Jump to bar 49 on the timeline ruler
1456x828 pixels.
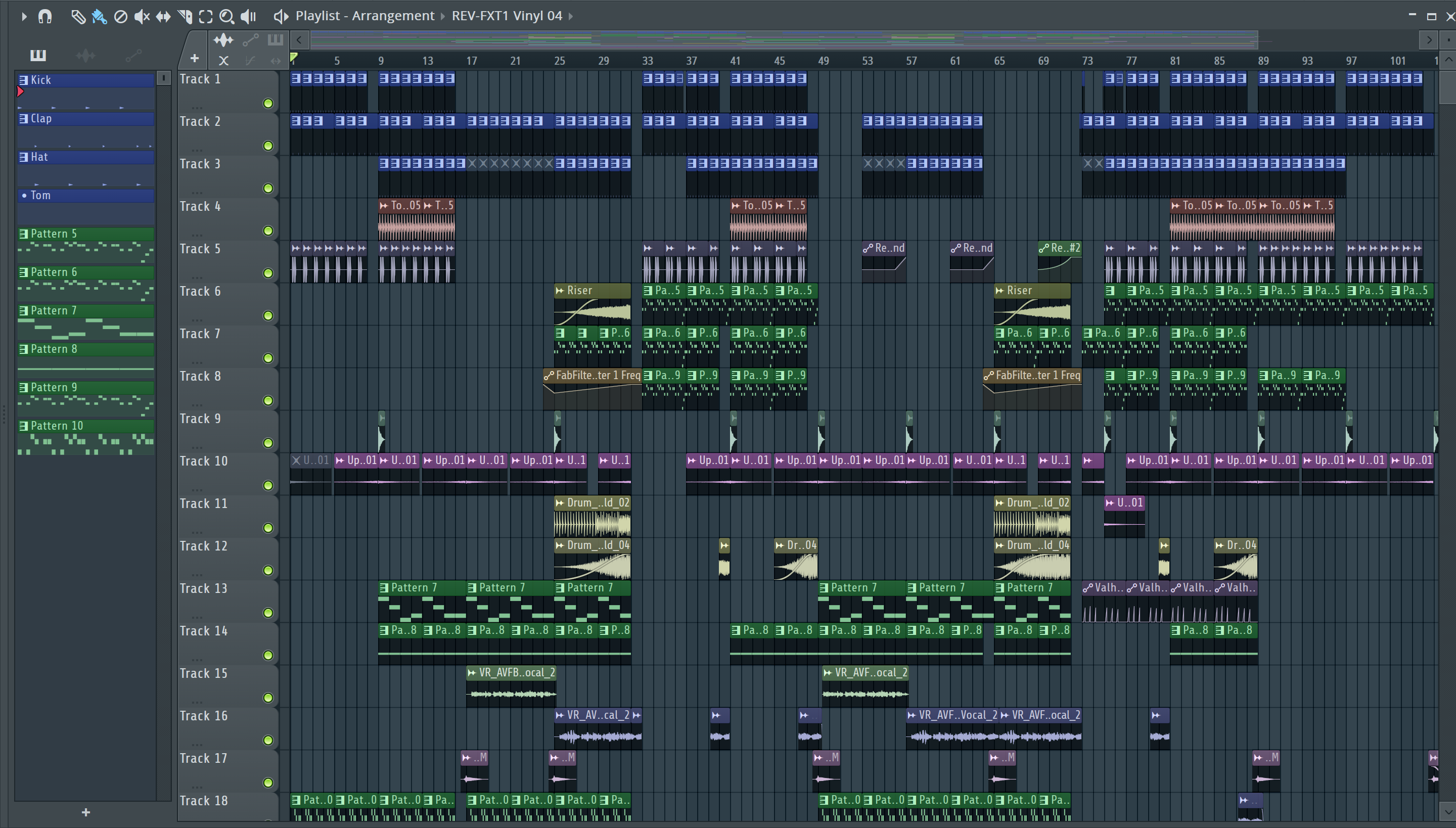(824, 61)
